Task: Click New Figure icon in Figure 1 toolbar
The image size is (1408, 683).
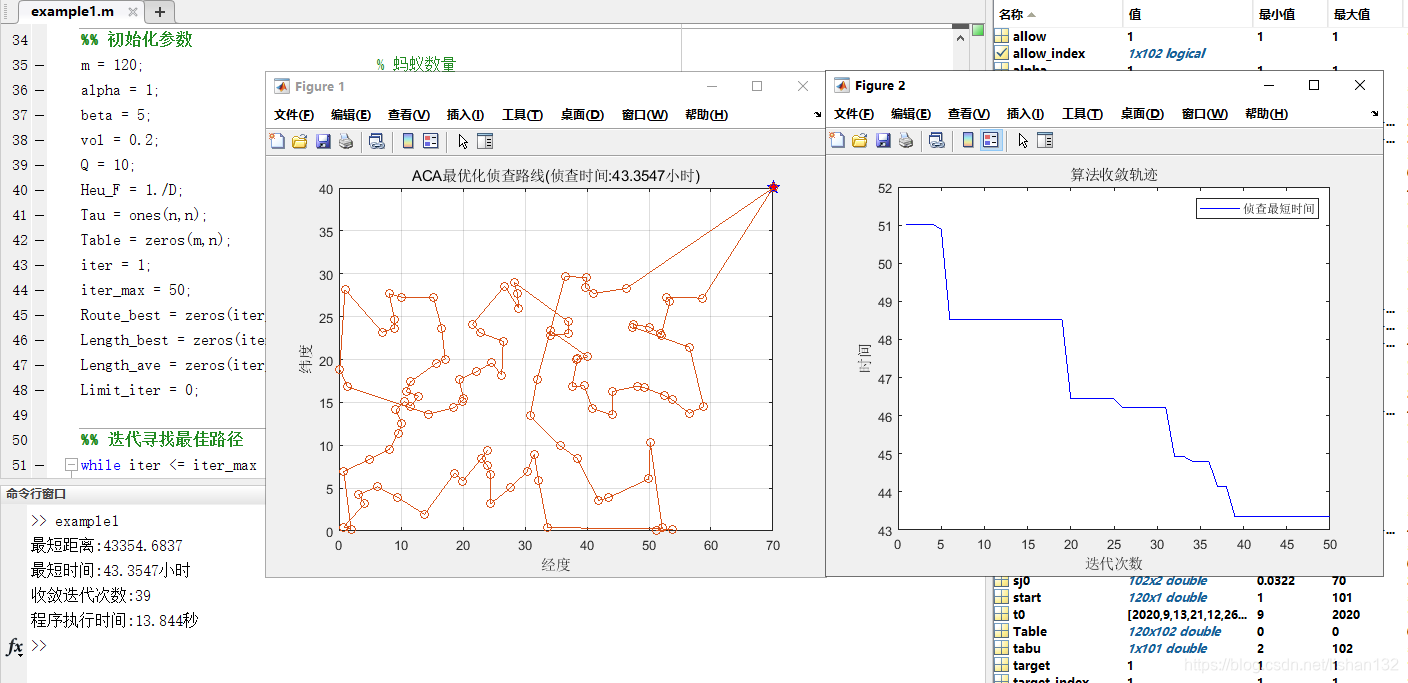Action: 277,141
